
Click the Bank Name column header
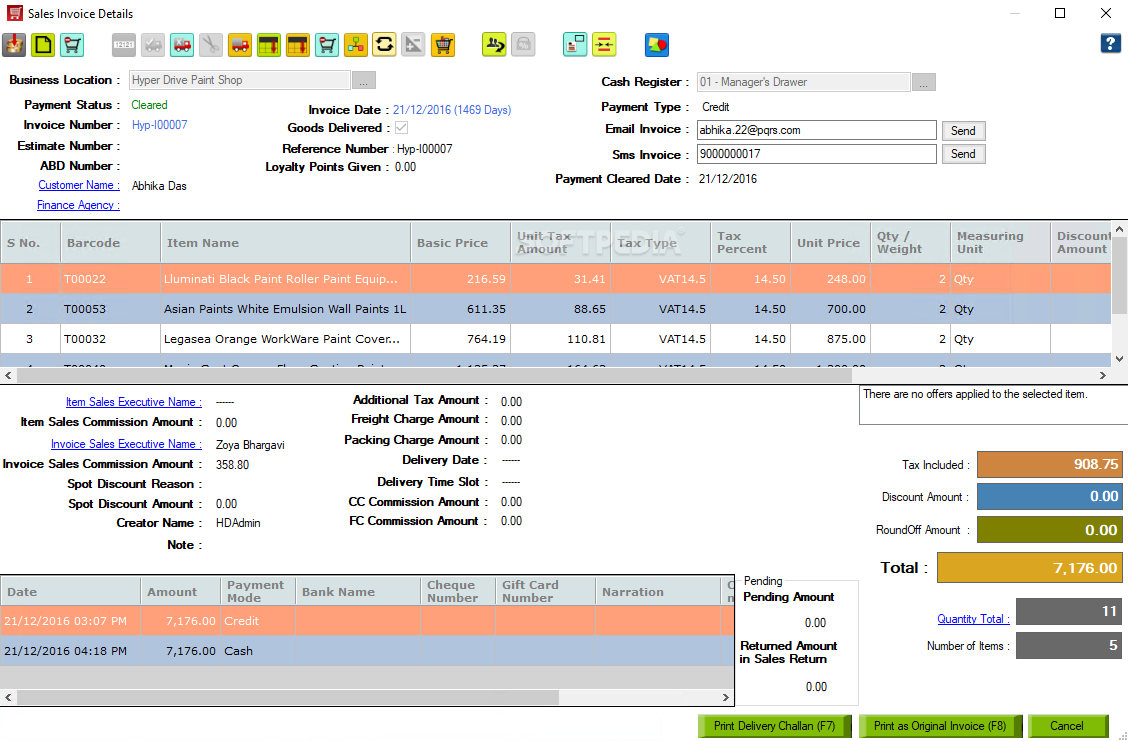coord(358,591)
